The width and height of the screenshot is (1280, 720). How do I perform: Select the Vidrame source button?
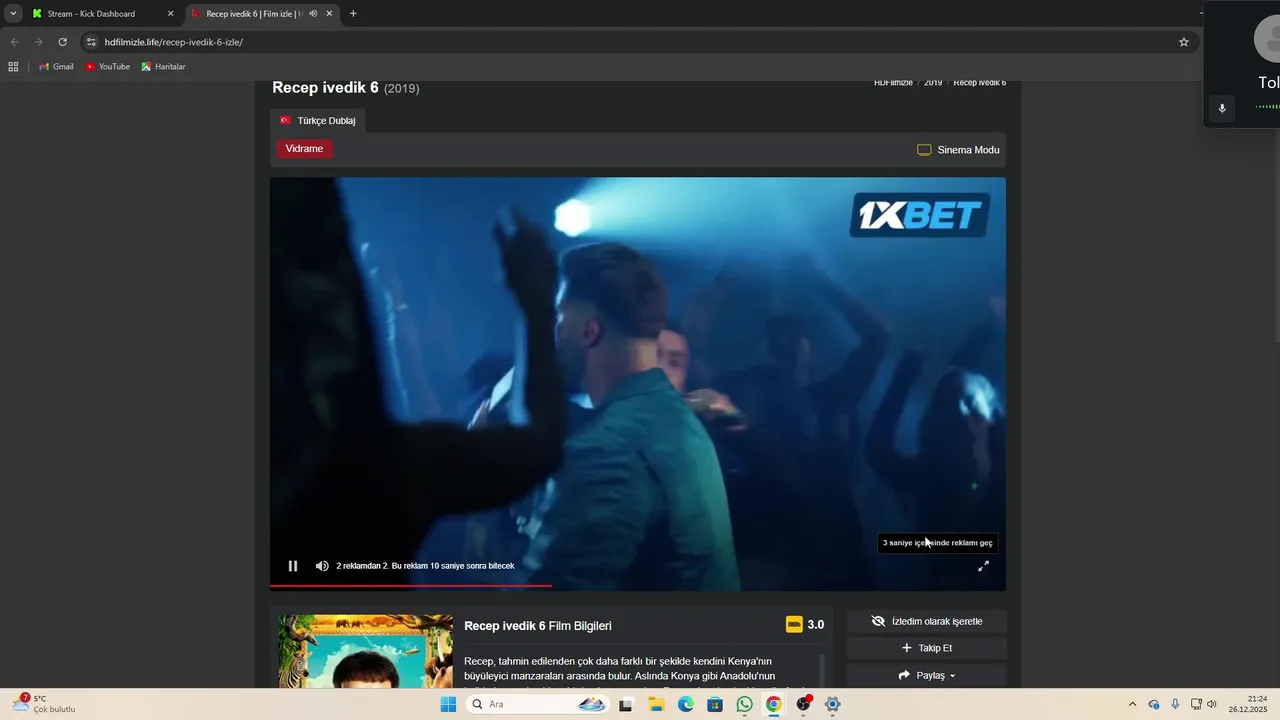click(x=304, y=149)
